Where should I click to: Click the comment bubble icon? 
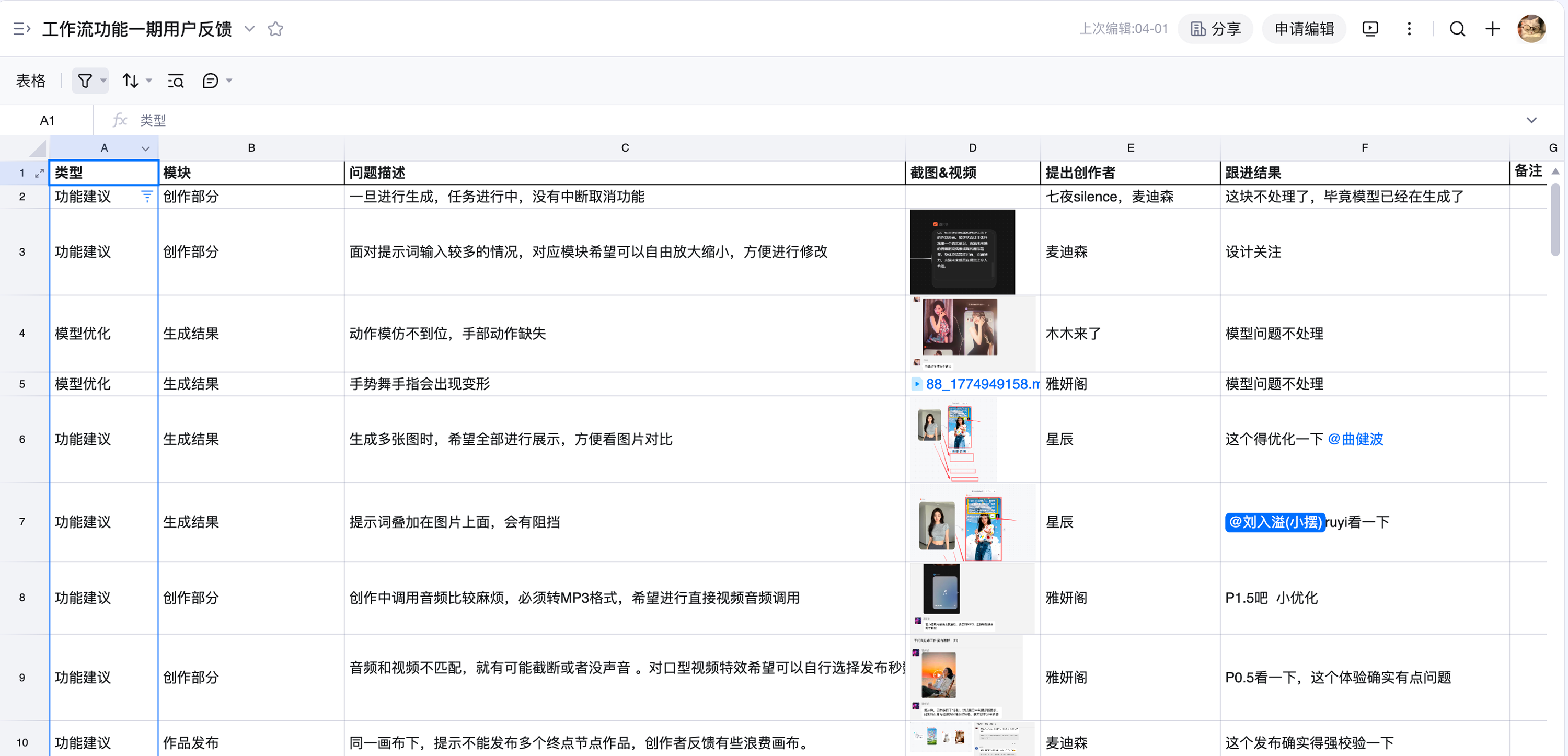(210, 81)
